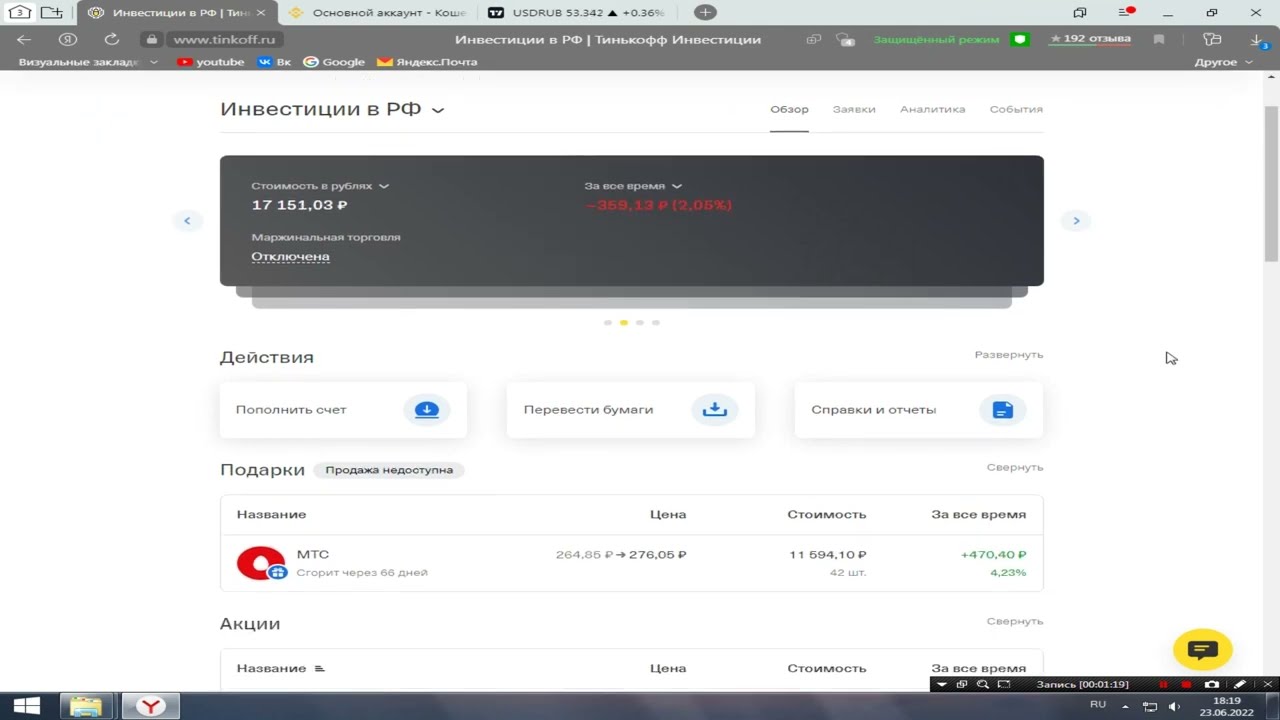Click Развернуть in Действия section
The width and height of the screenshot is (1280, 720).
1009,355
